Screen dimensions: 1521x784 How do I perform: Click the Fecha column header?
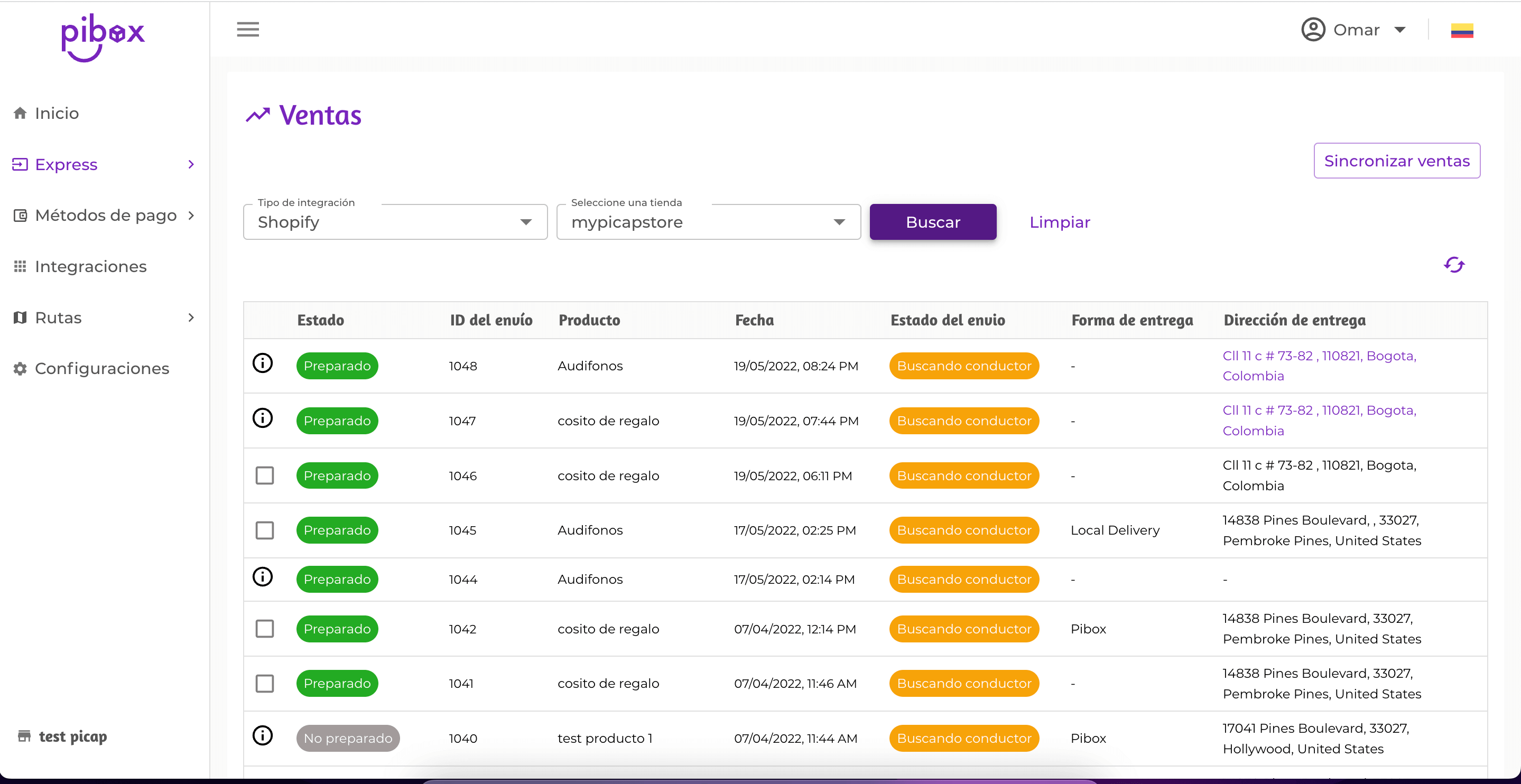tap(754, 320)
